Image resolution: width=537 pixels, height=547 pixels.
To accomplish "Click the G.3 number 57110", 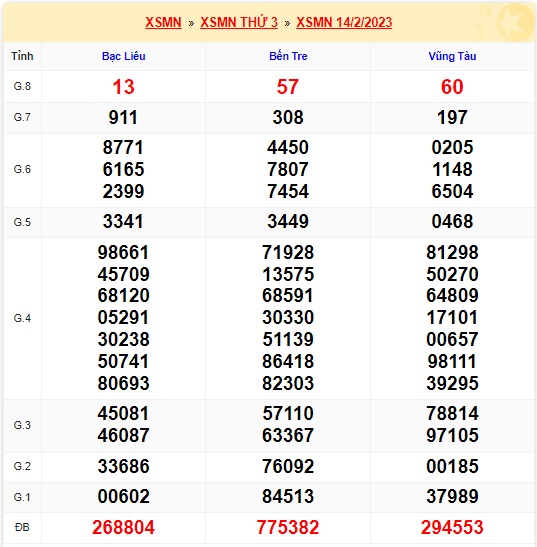I will (288, 413).
